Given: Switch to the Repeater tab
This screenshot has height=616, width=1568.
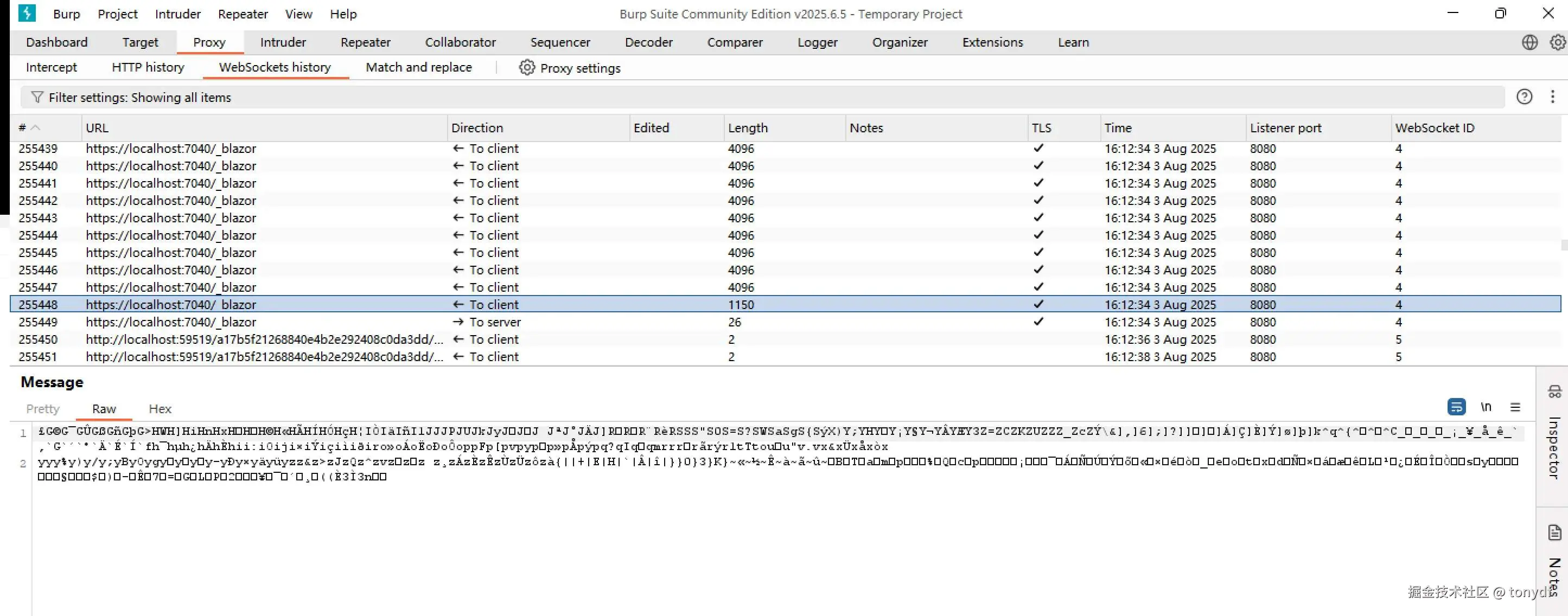Looking at the screenshot, I should pyautogui.click(x=365, y=42).
